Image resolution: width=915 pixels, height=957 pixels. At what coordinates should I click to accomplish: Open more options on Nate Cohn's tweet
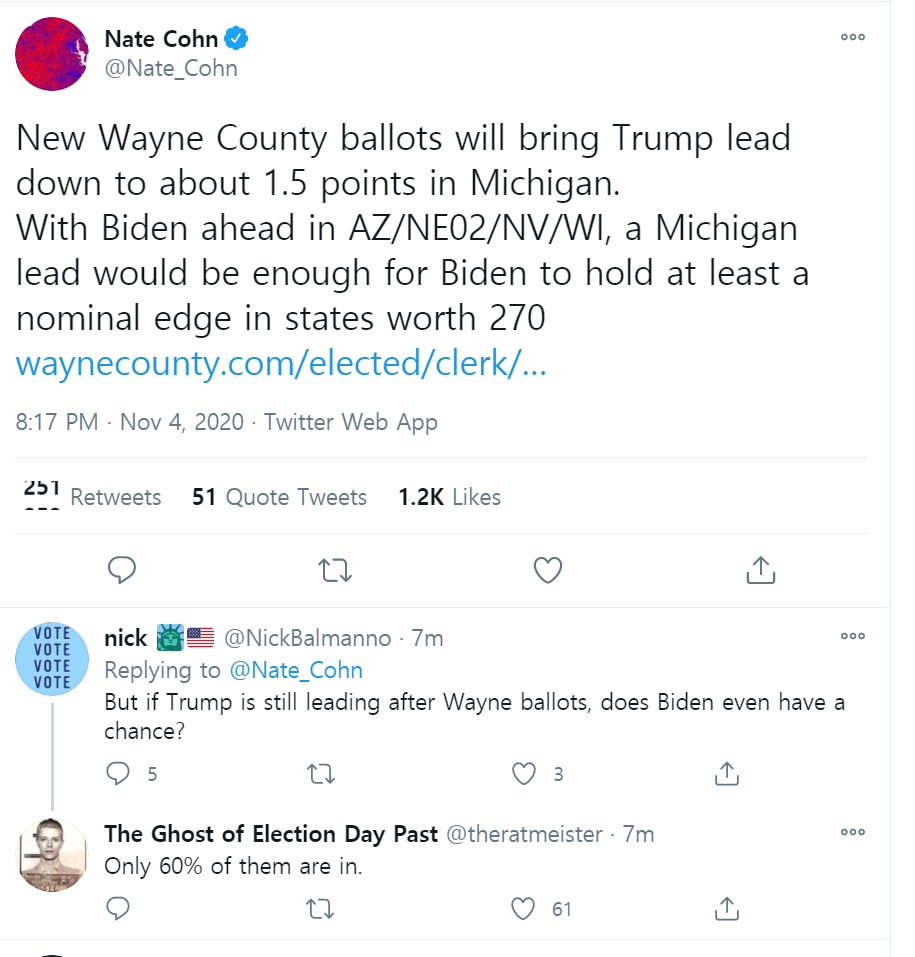tap(852, 38)
